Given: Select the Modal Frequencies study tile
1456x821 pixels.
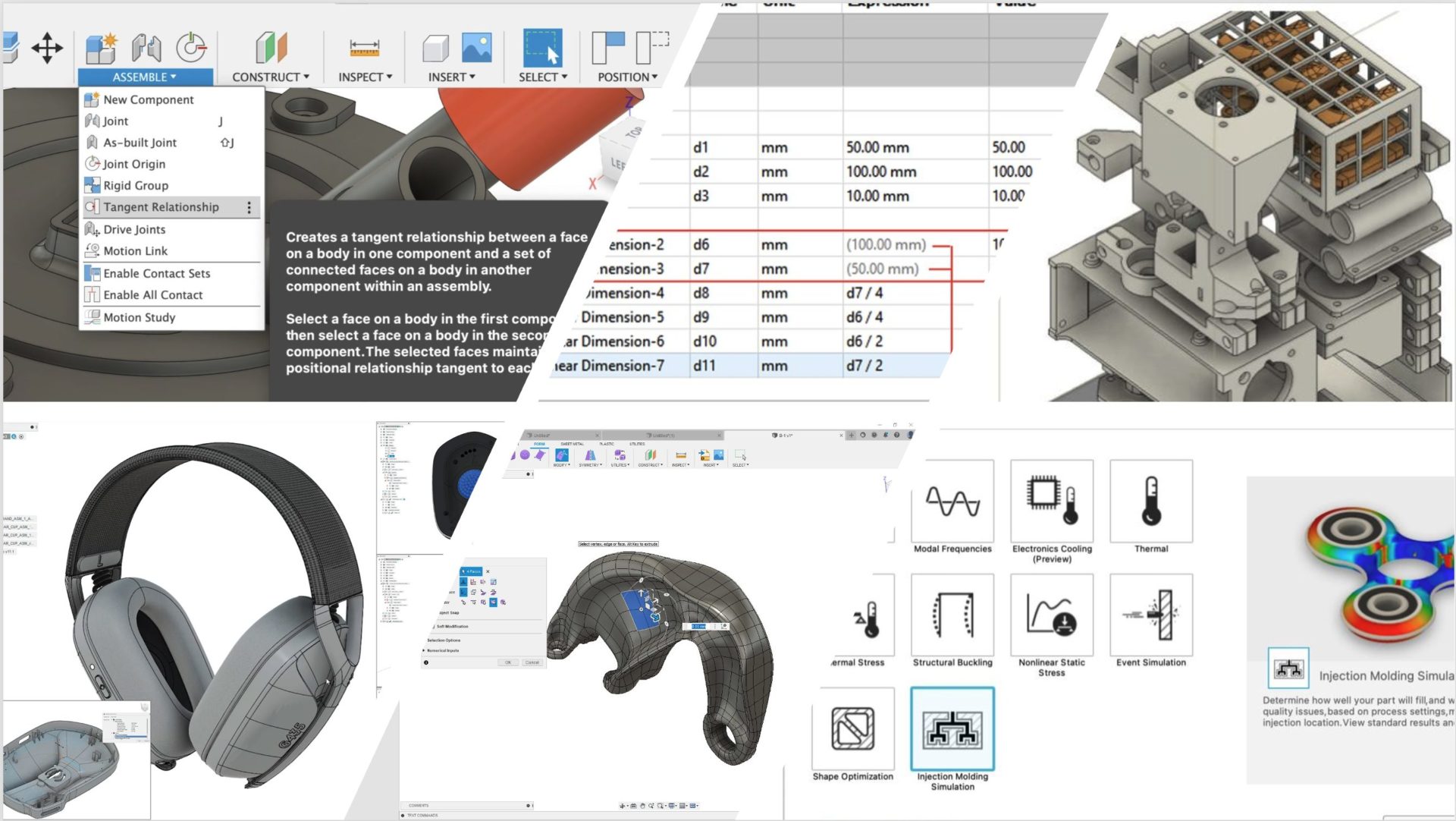Looking at the screenshot, I should coord(952,502).
